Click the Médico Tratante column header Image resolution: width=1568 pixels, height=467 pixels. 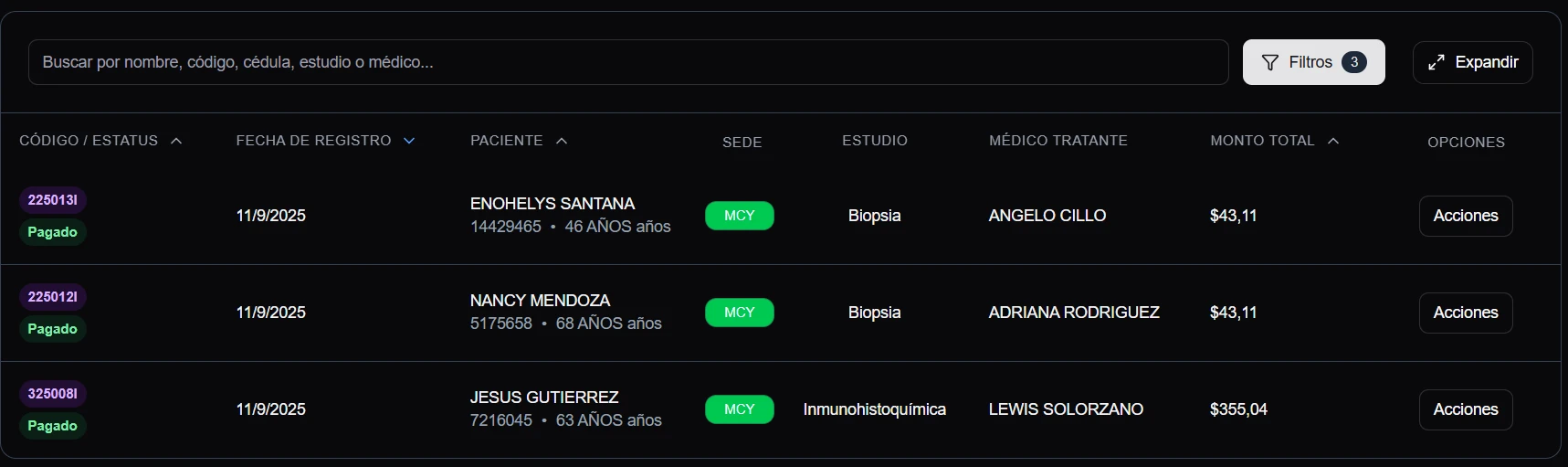tap(1058, 141)
